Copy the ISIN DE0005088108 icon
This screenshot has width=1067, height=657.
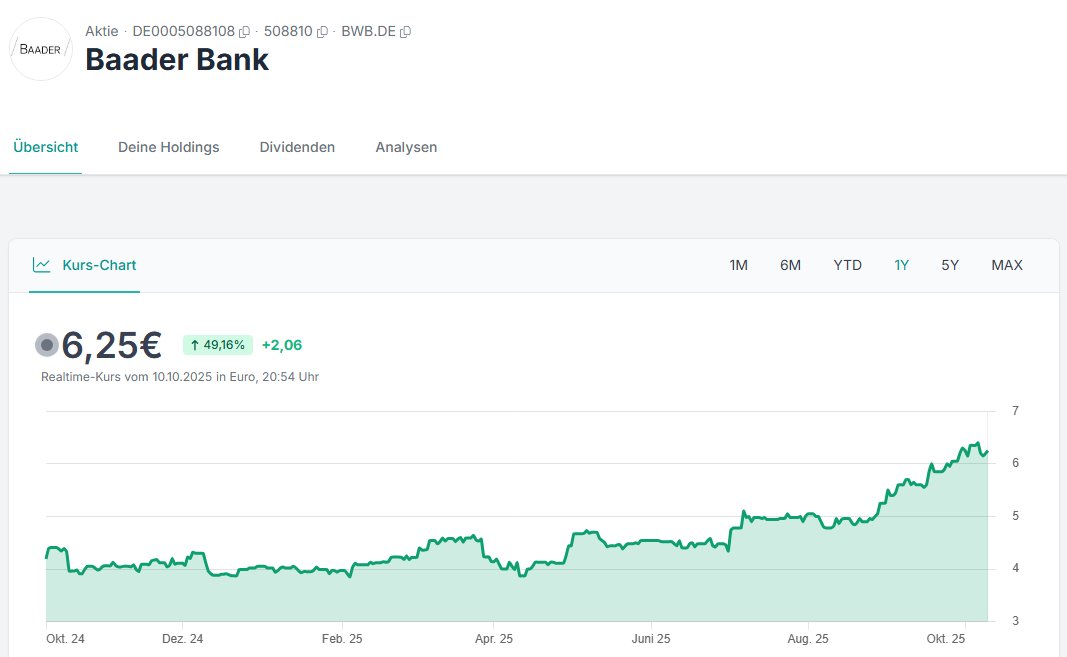pos(244,32)
